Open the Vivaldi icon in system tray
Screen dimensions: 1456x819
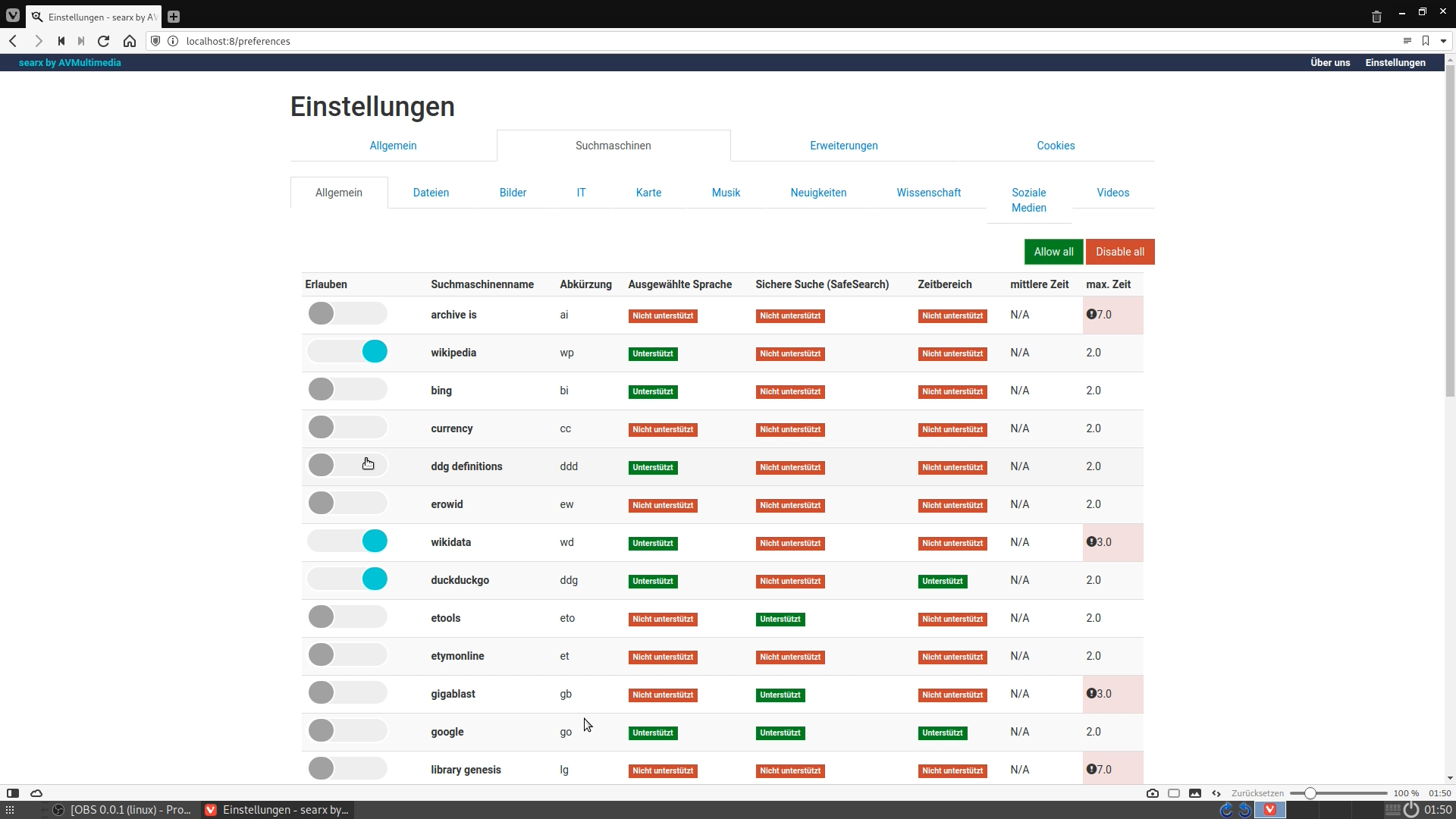(x=1270, y=810)
